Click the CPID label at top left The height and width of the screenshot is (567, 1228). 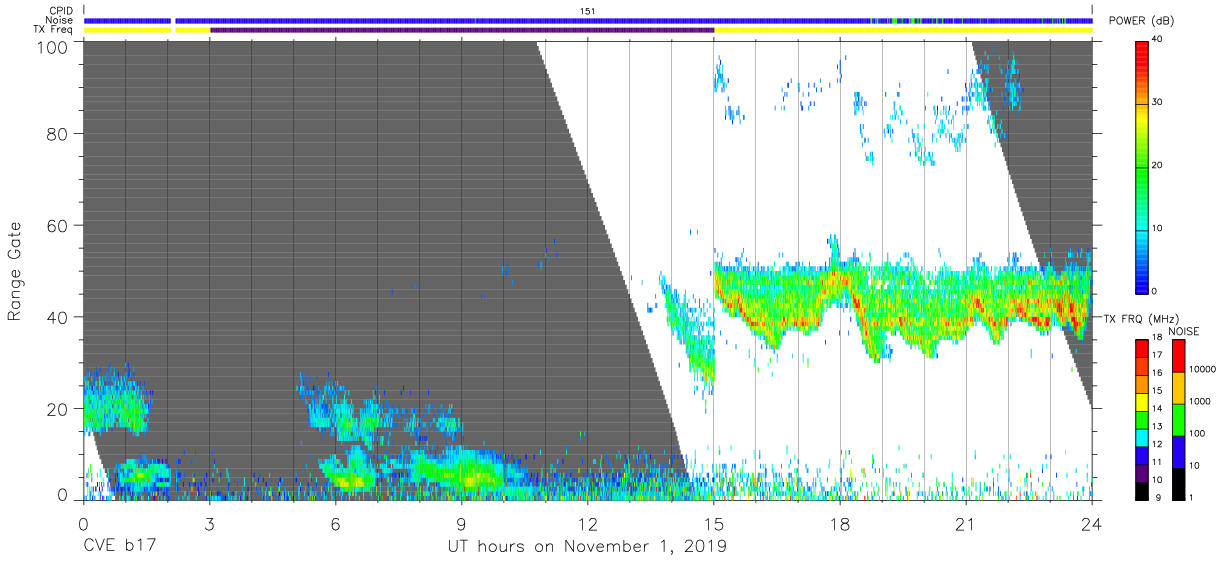[x=60, y=10]
